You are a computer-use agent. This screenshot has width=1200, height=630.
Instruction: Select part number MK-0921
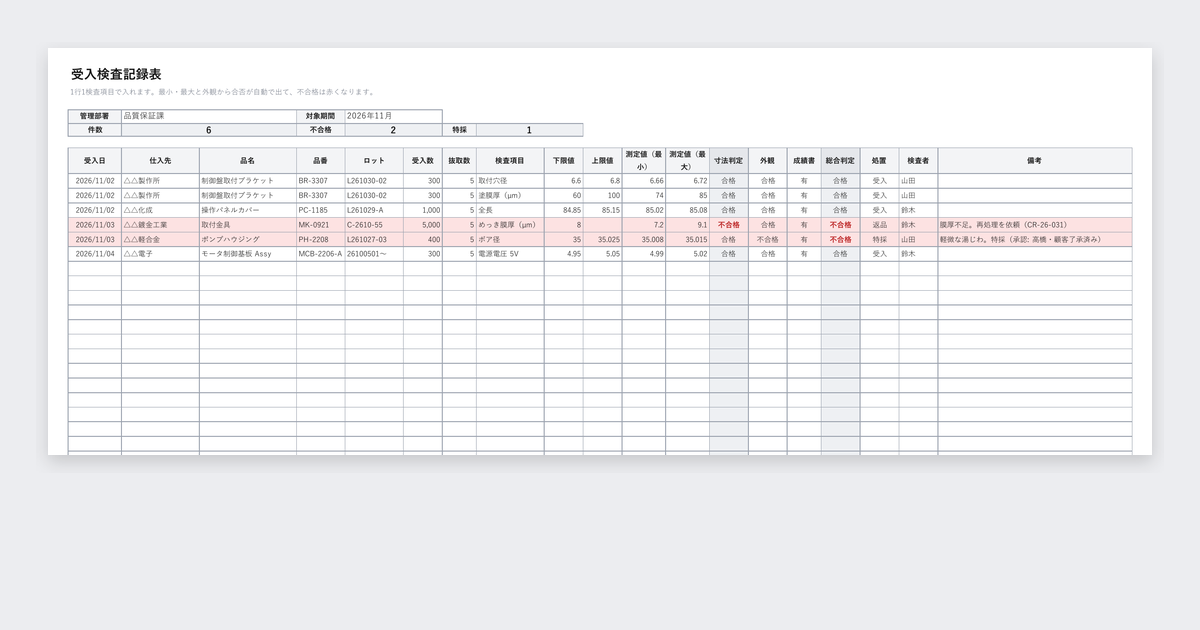321,225
